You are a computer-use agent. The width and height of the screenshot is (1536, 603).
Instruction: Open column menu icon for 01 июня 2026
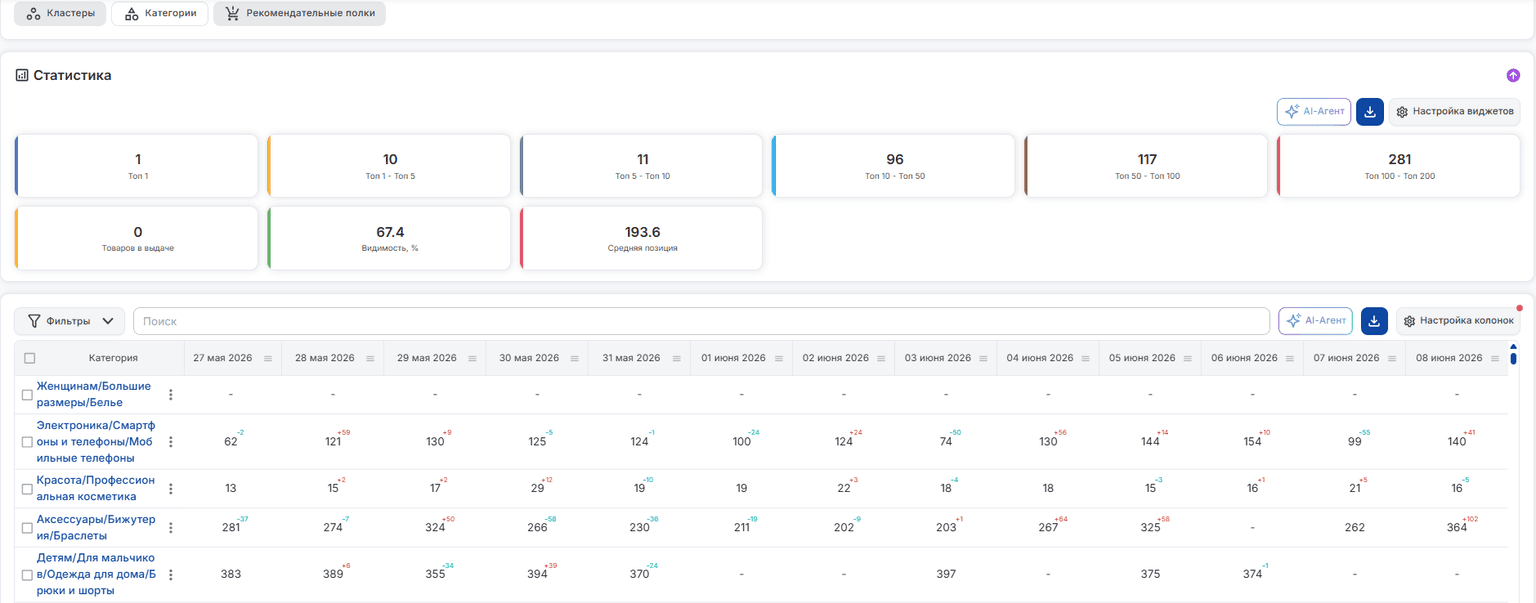pos(778,358)
